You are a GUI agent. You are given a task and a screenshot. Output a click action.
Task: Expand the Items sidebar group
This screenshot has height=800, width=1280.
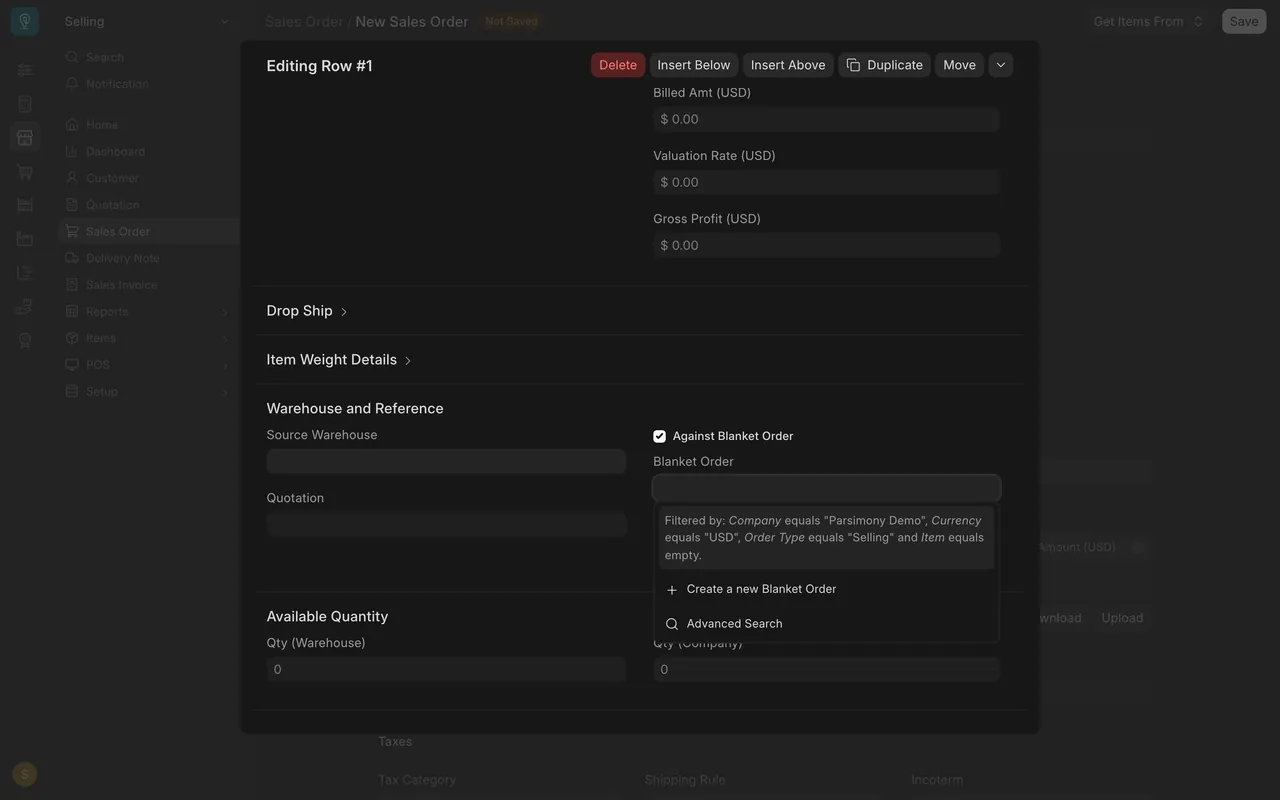coord(148,338)
